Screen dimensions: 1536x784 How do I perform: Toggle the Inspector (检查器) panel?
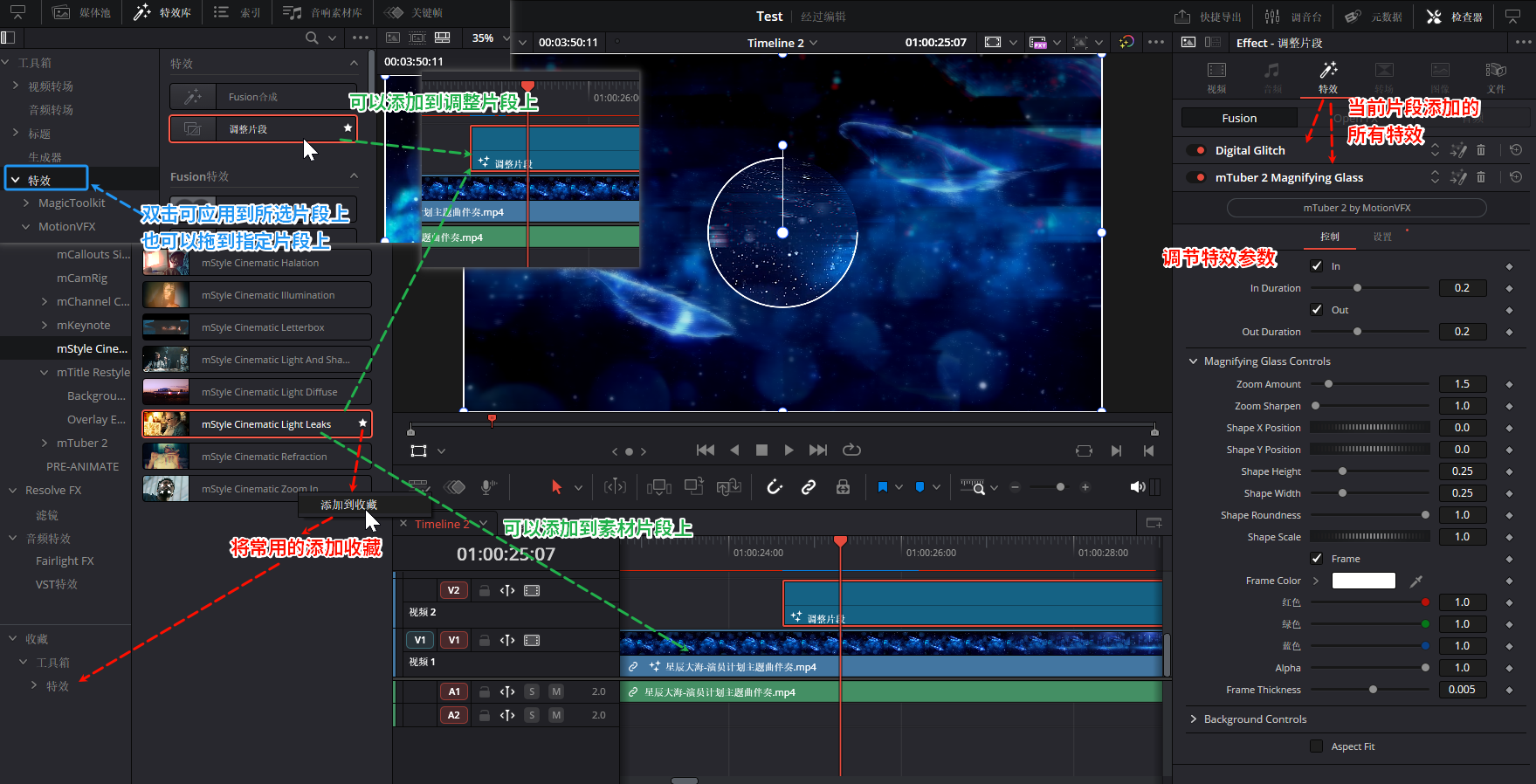[x=1454, y=17]
